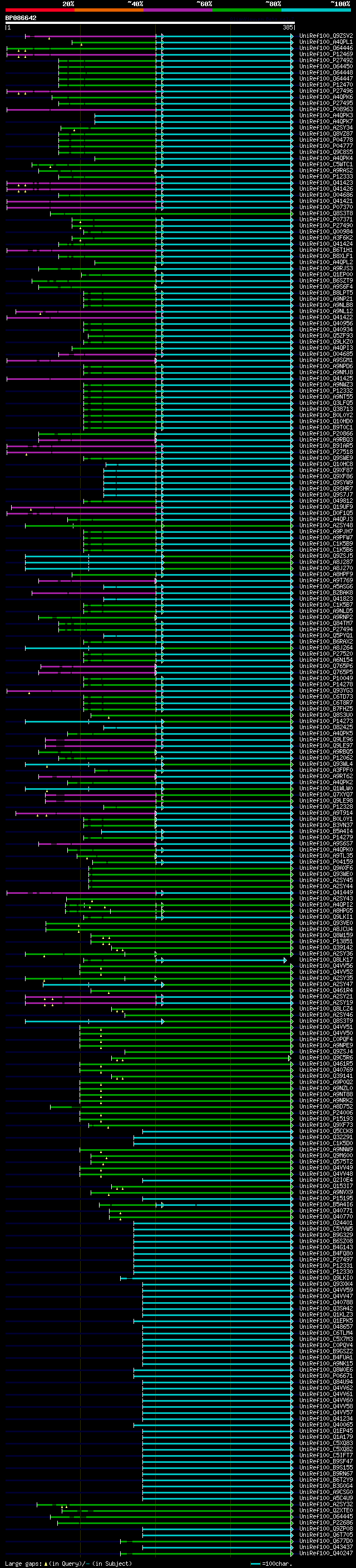Select hit UniRef100_Q8LK17
Image resolution: width=356 pixels, height=1568 pixels.
(326, 960)
